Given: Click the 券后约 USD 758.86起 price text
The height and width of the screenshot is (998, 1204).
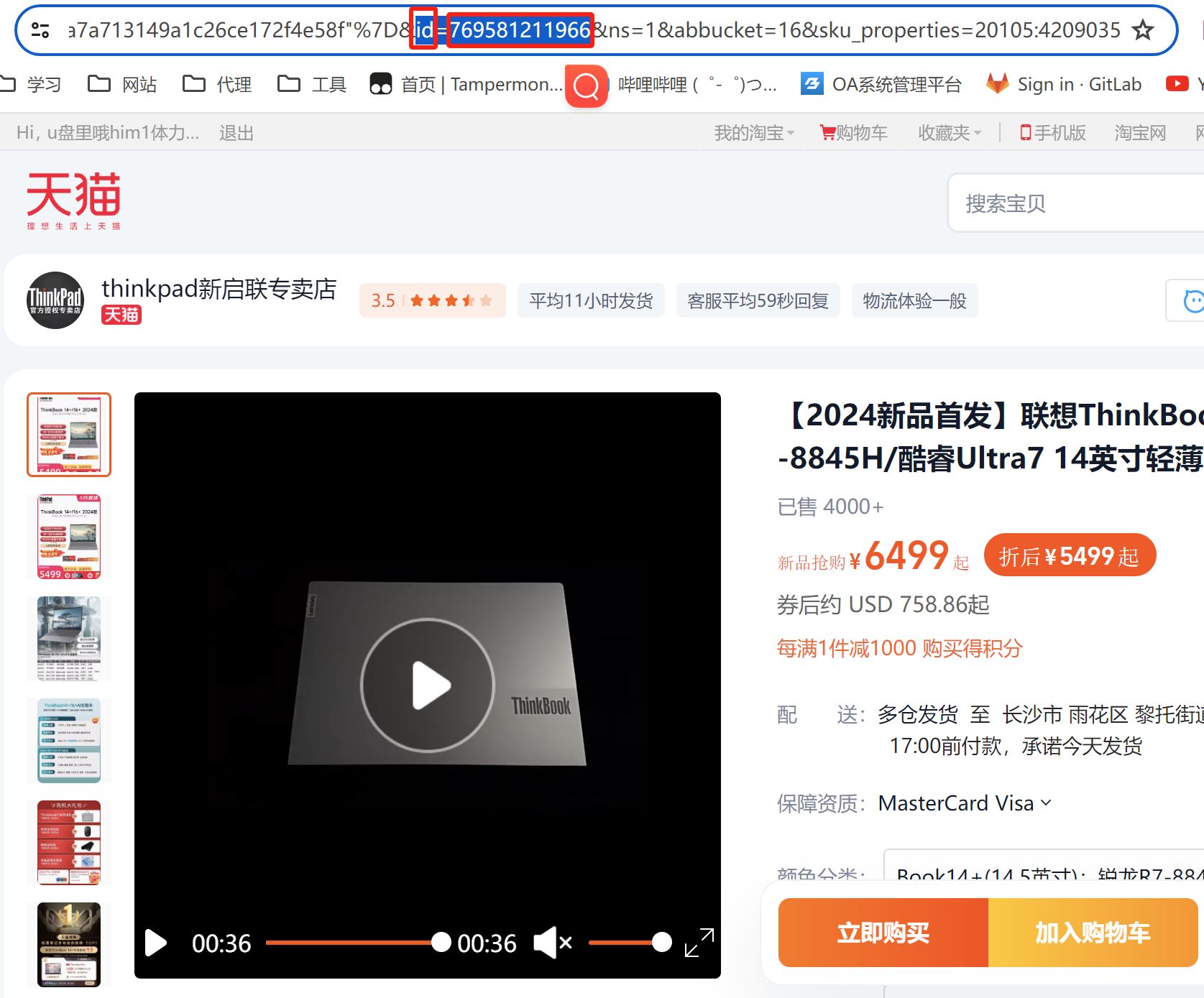Looking at the screenshot, I should (x=883, y=604).
